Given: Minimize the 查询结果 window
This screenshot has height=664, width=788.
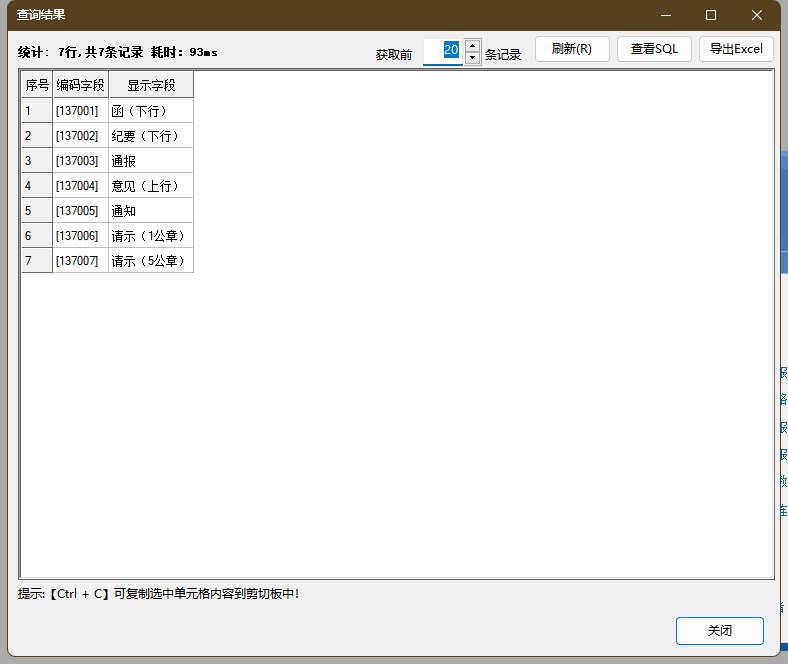Looking at the screenshot, I should [x=665, y=15].
